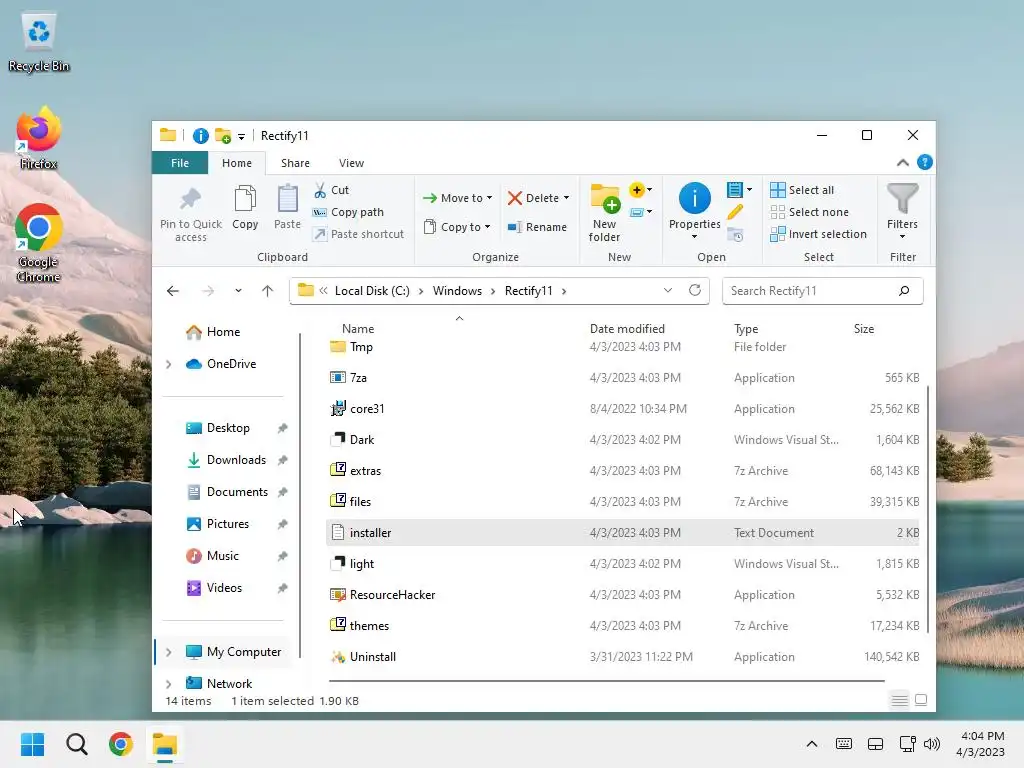Click Windows in the address breadcrumb
Screen dimensions: 1024x768
(x=457, y=291)
